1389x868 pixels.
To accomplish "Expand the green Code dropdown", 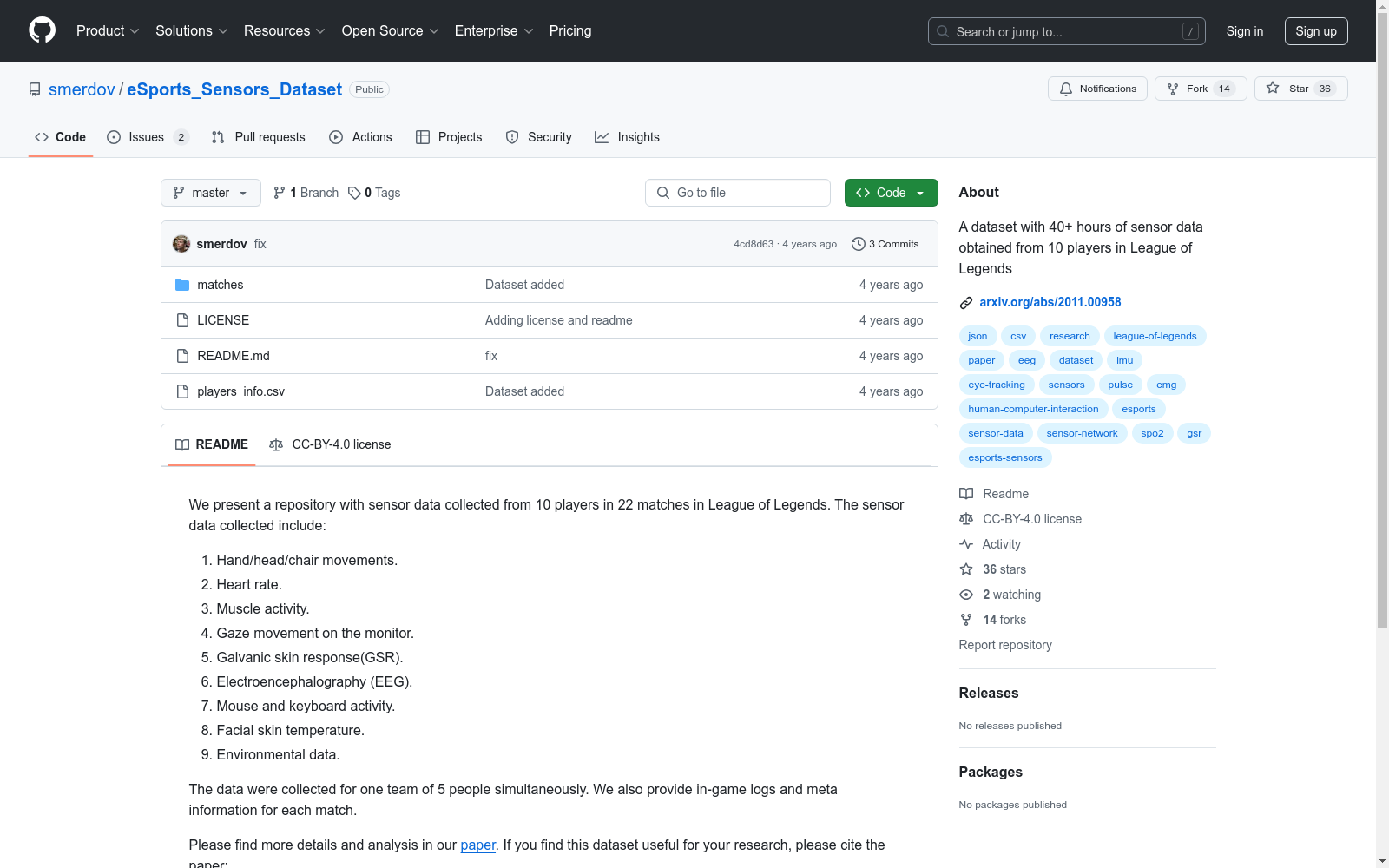I will tap(891, 193).
